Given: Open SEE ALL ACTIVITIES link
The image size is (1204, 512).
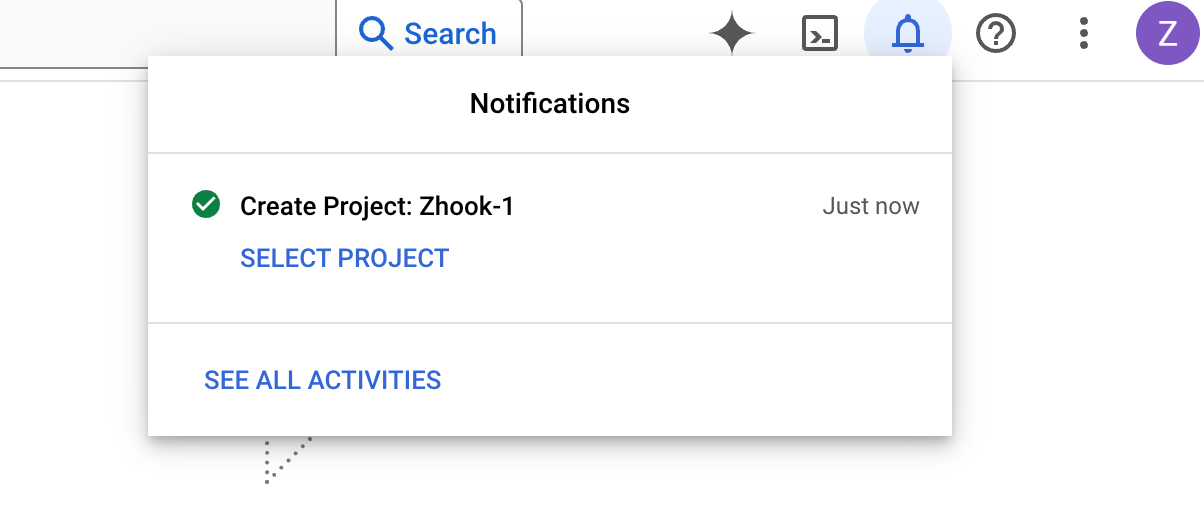Looking at the screenshot, I should 322,380.
